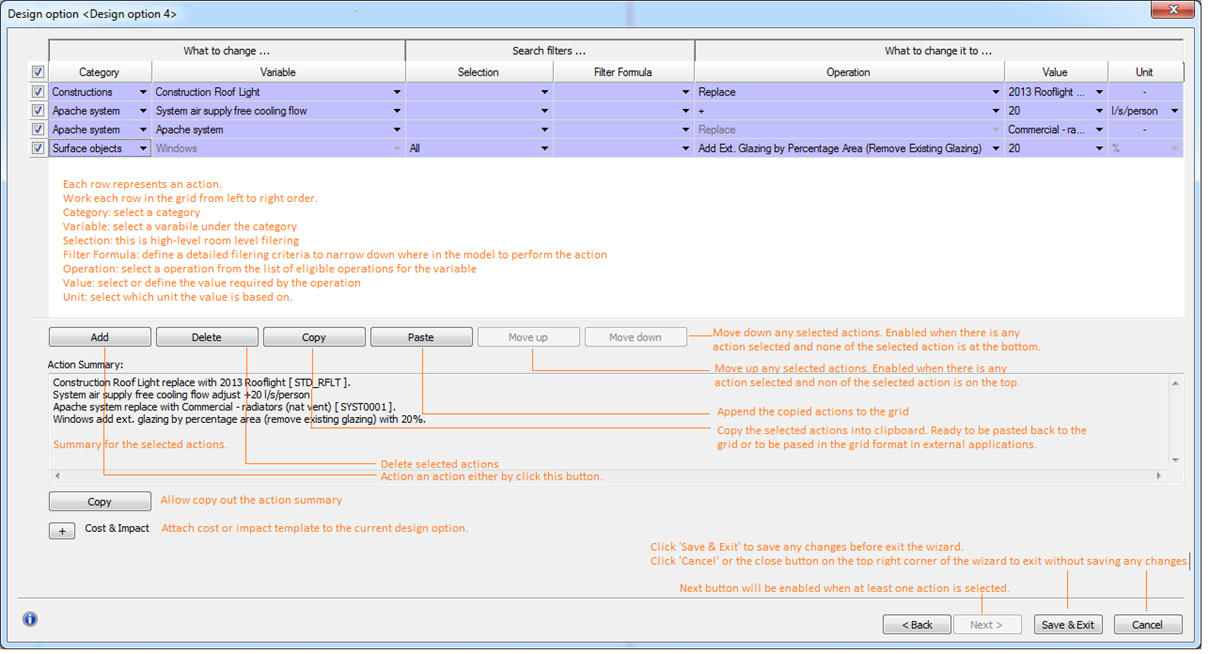This screenshot has height=654, width=1210.
Task: Click the blue info icon
Action: (x=30, y=619)
